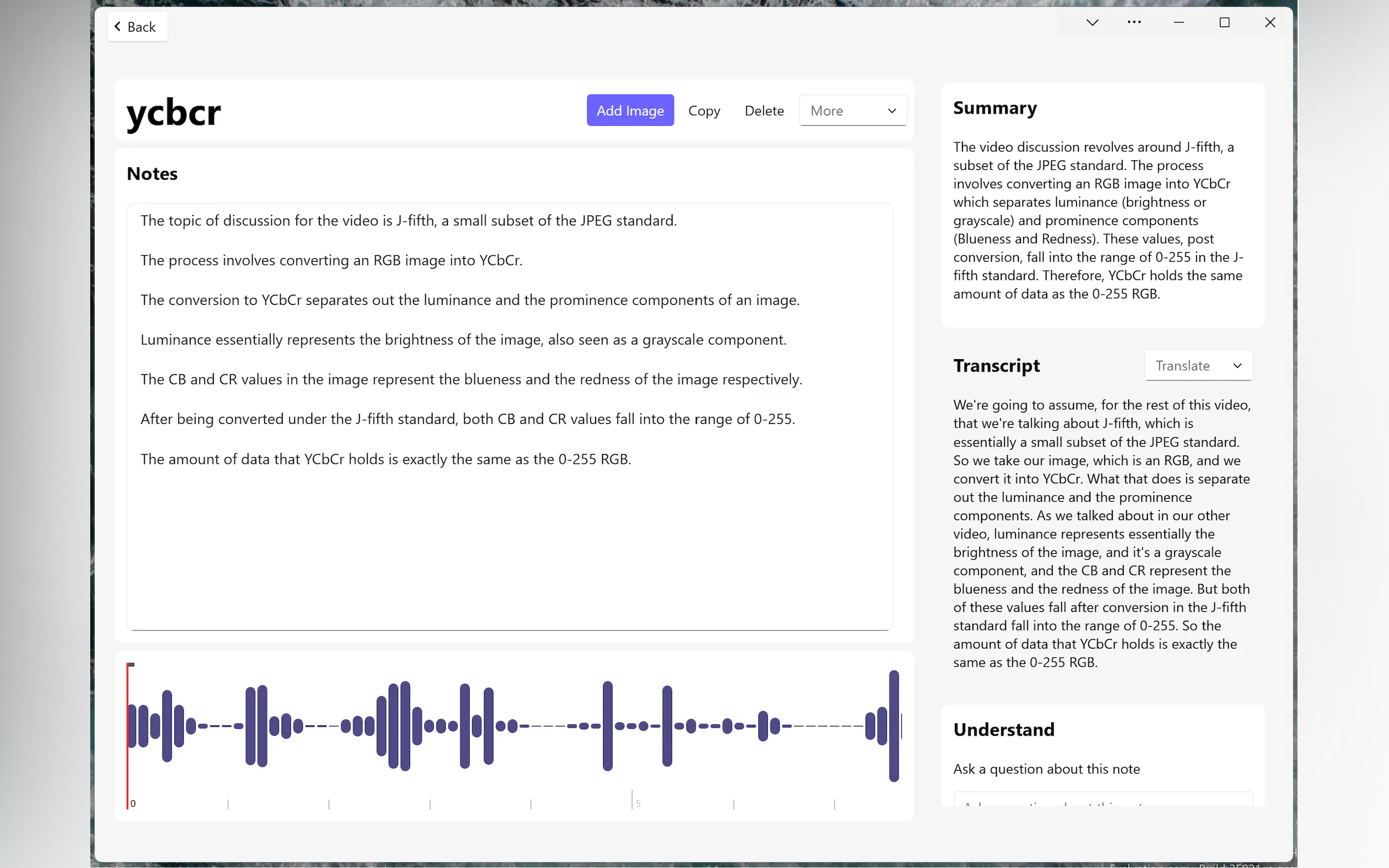The width and height of the screenshot is (1389, 868).
Task: Expand the More dropdown
Action: tap(853, 110)
